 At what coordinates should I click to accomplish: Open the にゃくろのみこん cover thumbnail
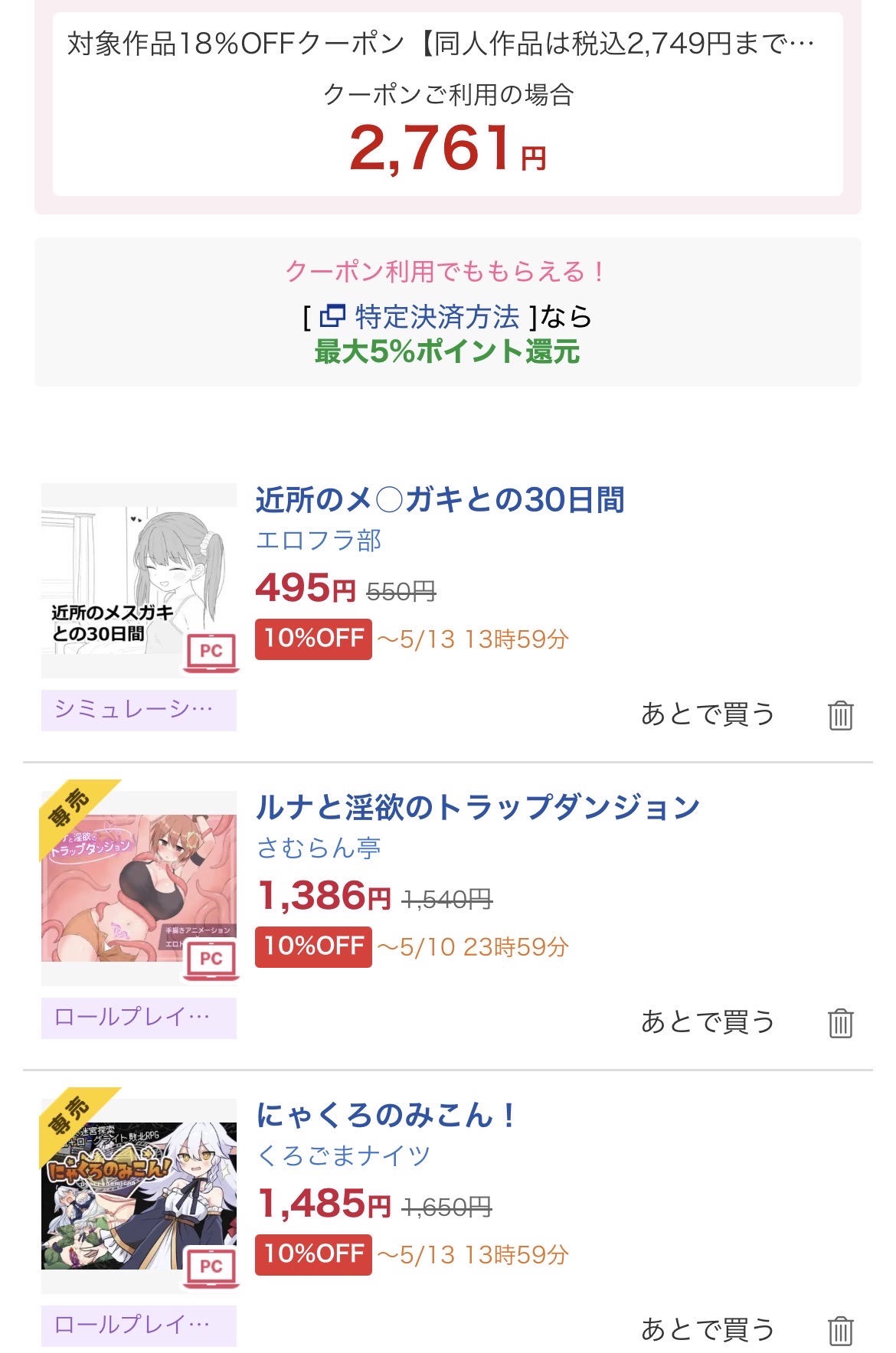pyautogui.click(x=139, y=1194)
